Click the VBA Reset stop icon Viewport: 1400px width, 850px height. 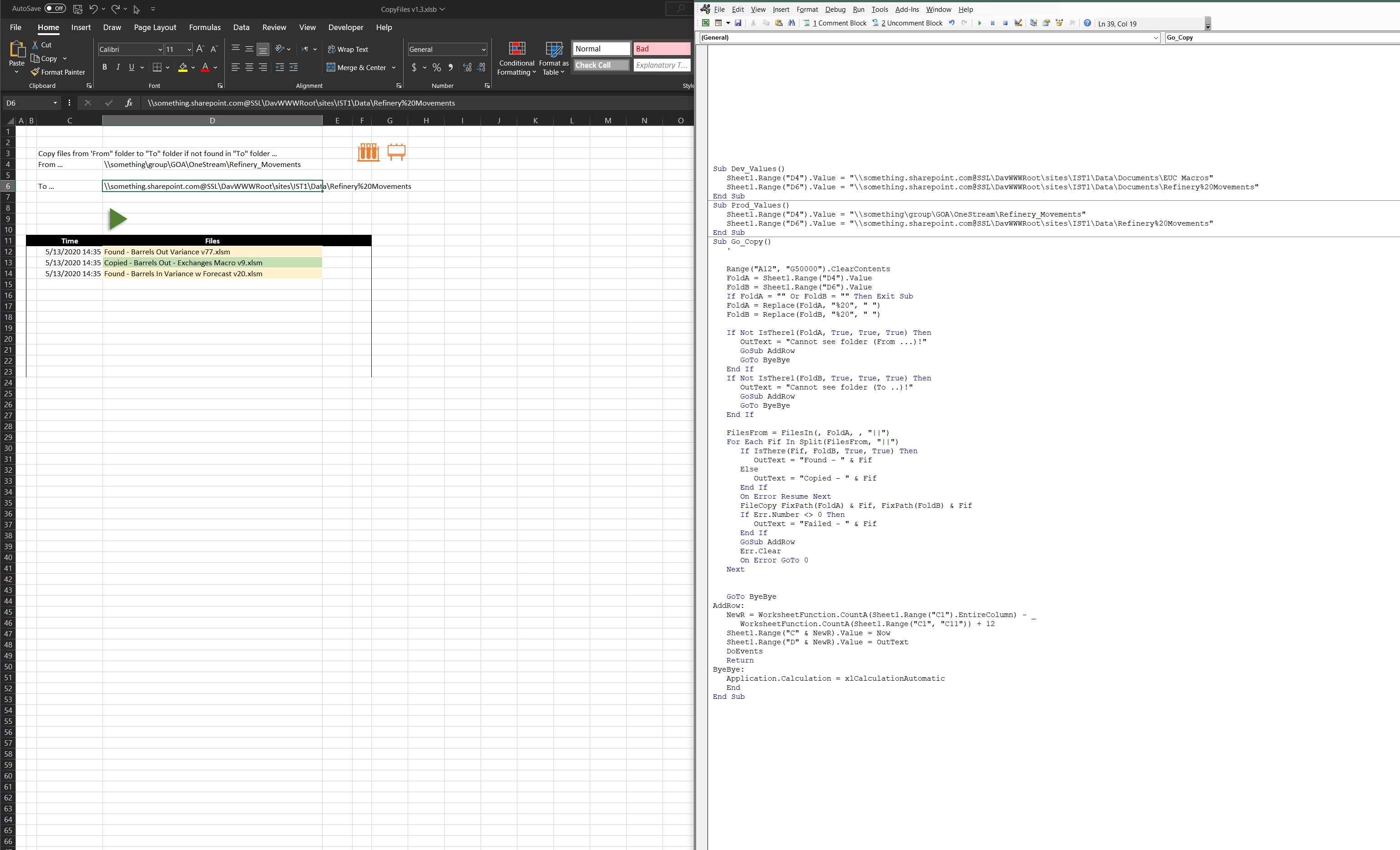point(1005,23)
